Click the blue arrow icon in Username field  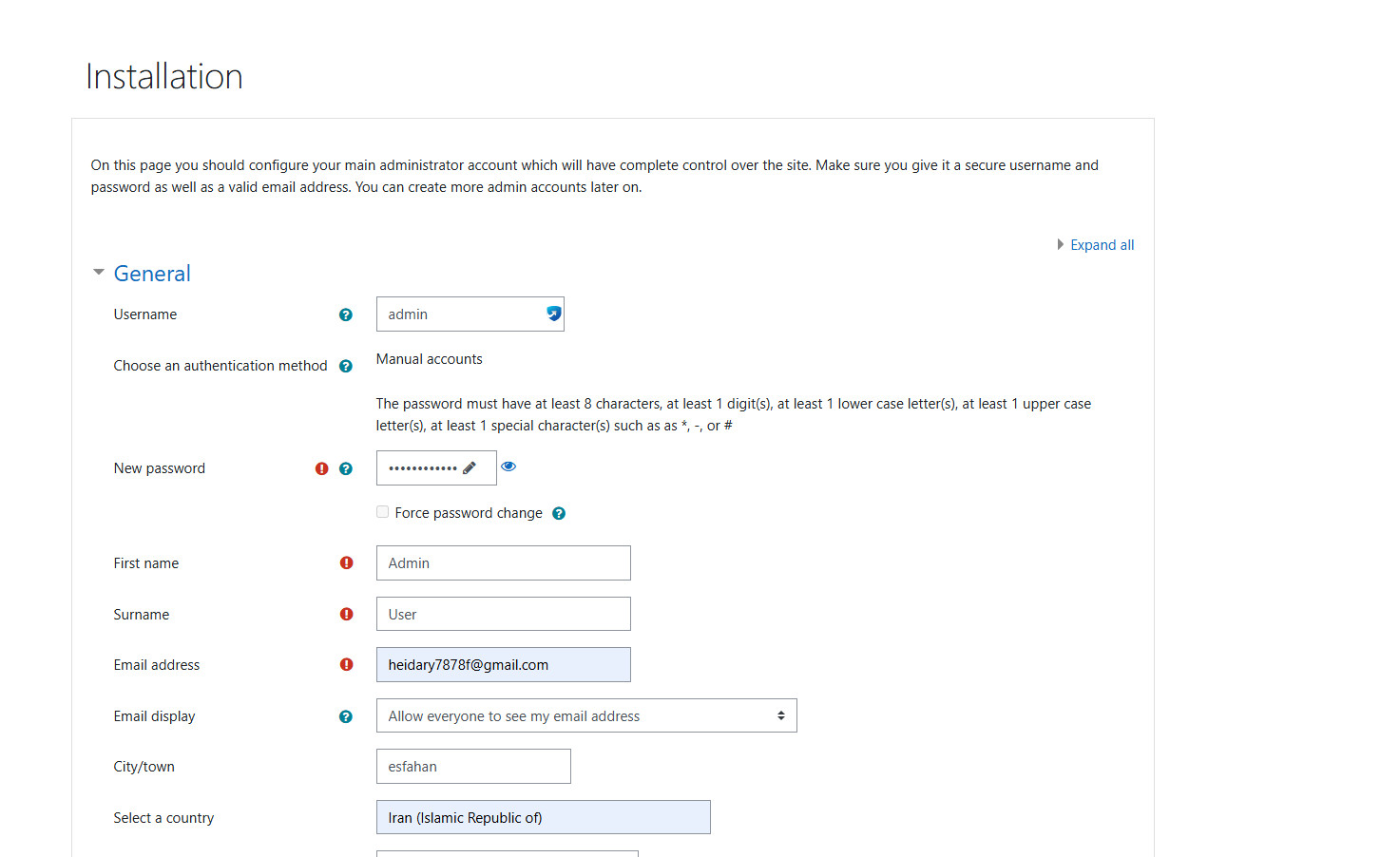[x=552, y=313]
